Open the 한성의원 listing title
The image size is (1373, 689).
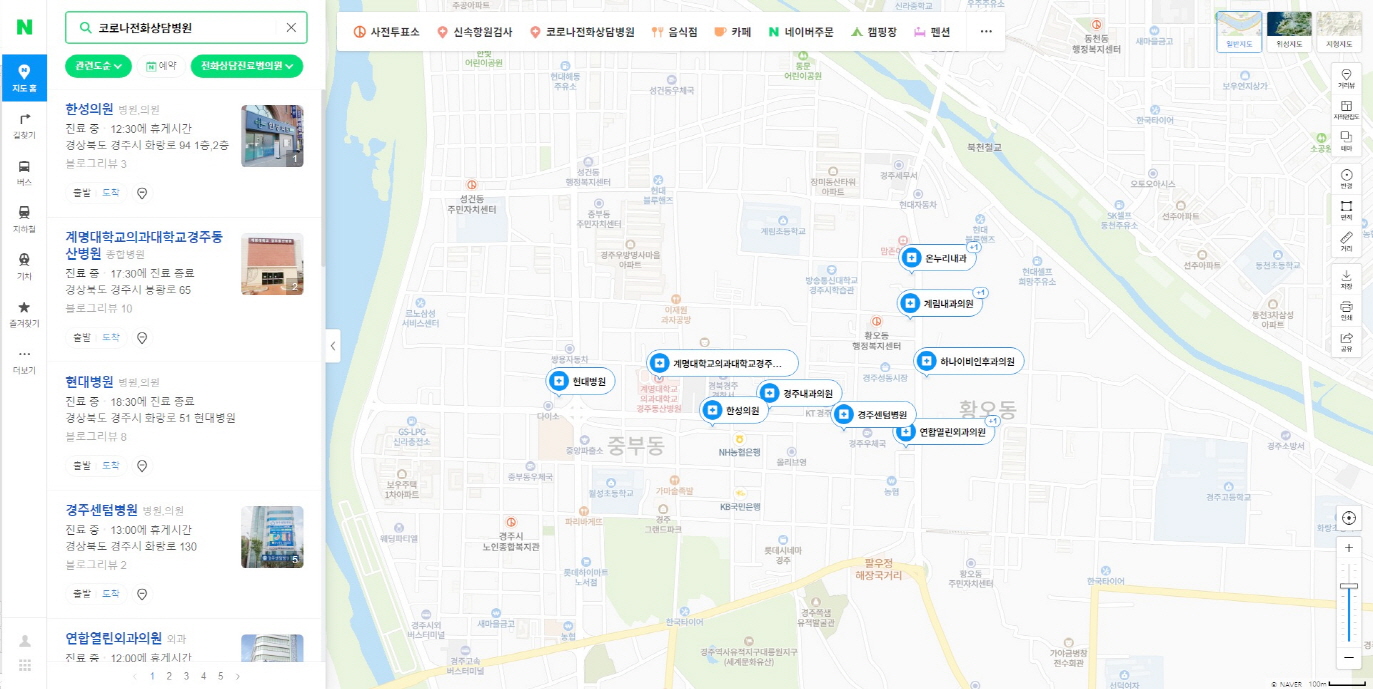point(89,109)
